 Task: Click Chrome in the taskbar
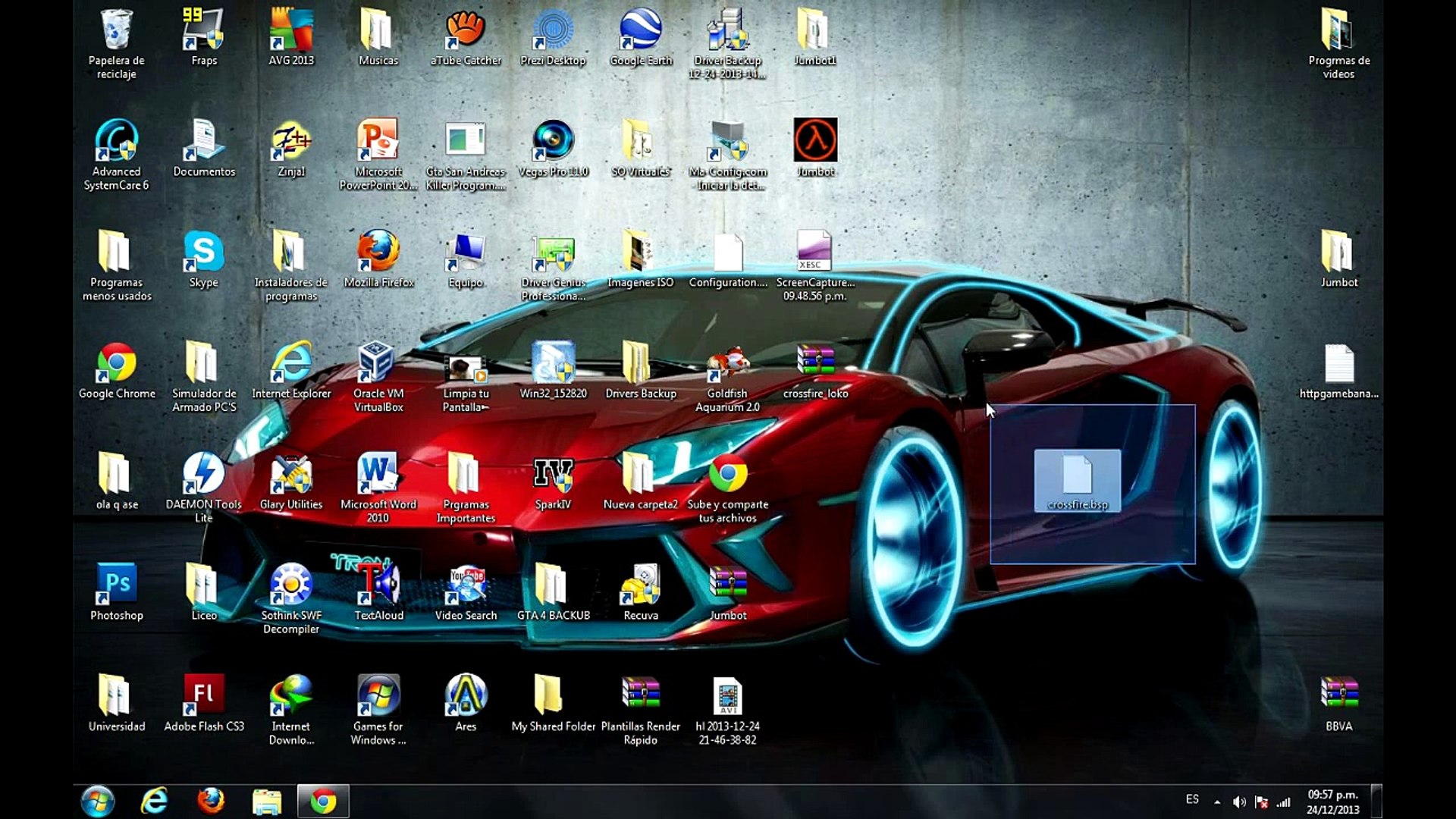pos(323,801)
